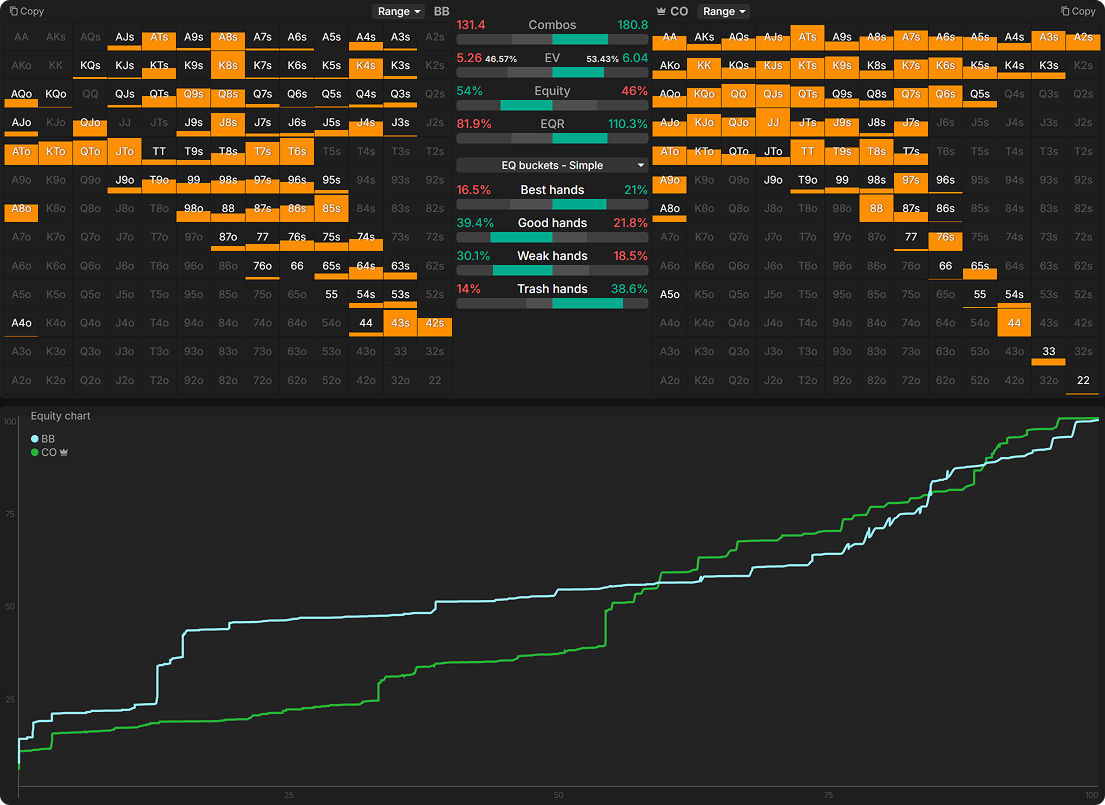The height and width of the screenshot is (805, 1105).
Task: Click the crown icon in the equity chart legend
Action: pyautogui.click(x=64, y=453)
